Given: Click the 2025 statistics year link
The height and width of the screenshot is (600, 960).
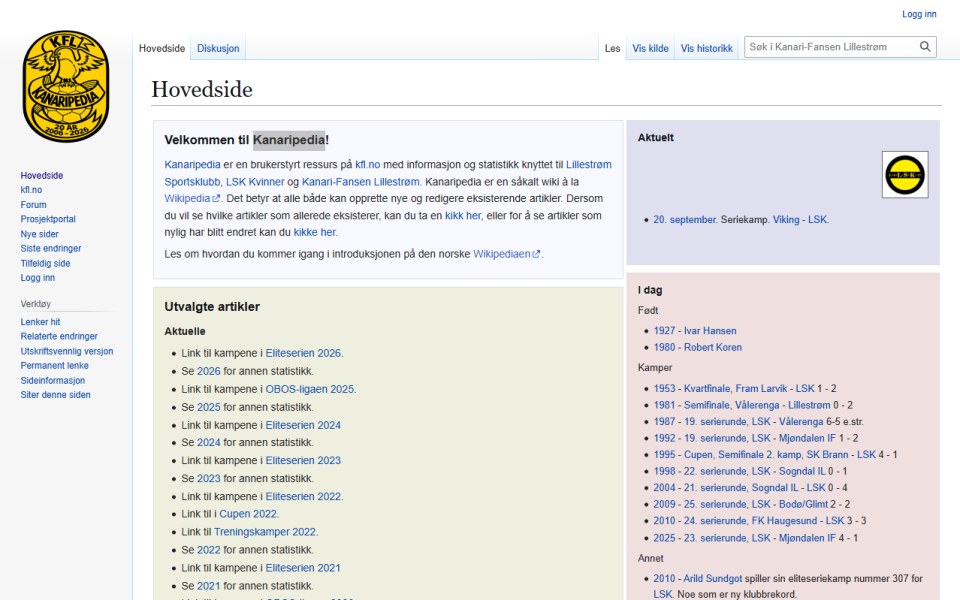Looking at the screenshot, I should click(208, 407).
